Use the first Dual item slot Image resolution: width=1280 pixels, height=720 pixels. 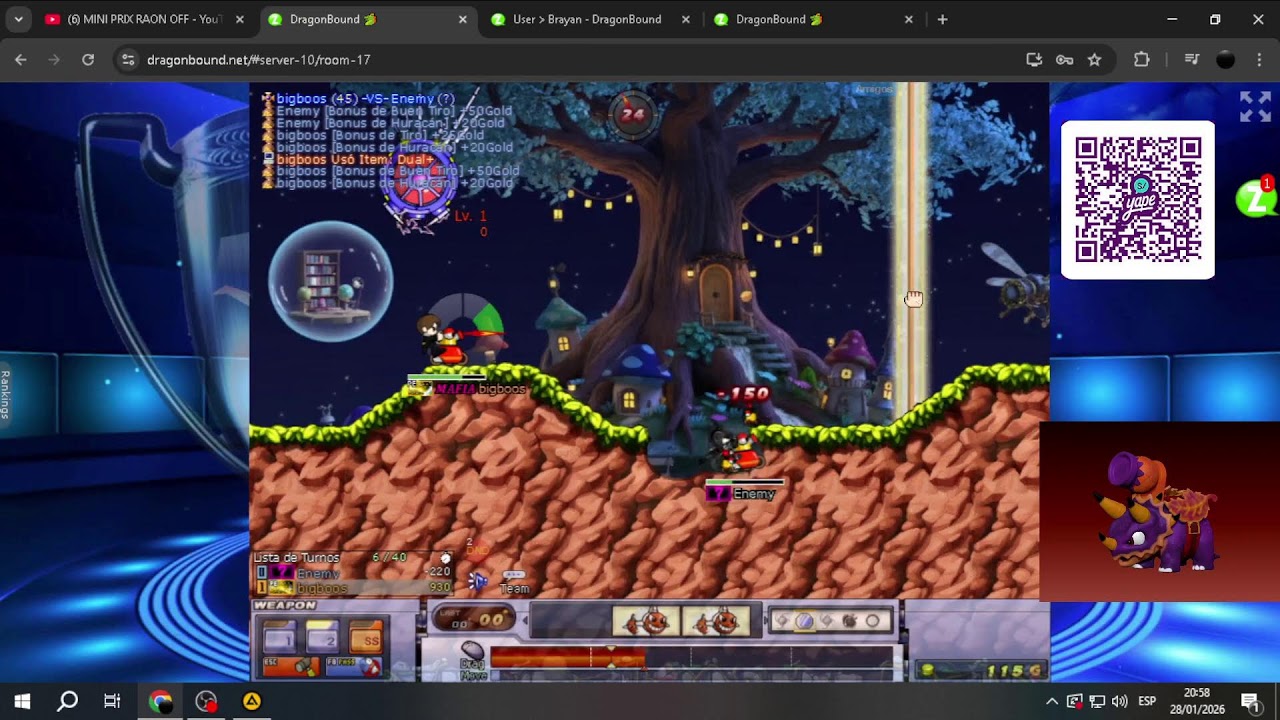coord(646,621)
